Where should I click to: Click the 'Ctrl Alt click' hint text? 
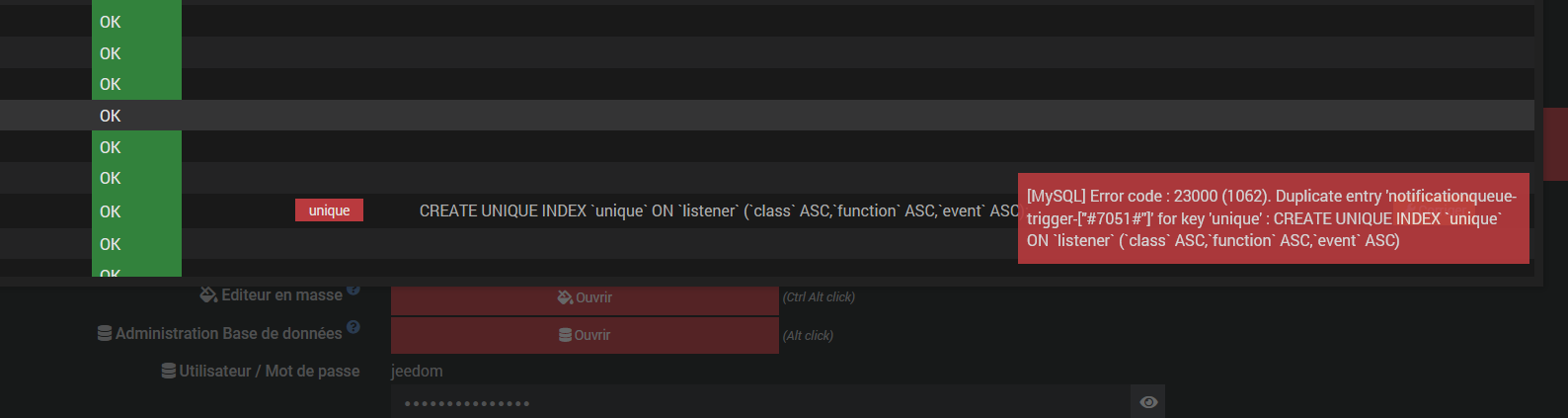pos(819,297)
